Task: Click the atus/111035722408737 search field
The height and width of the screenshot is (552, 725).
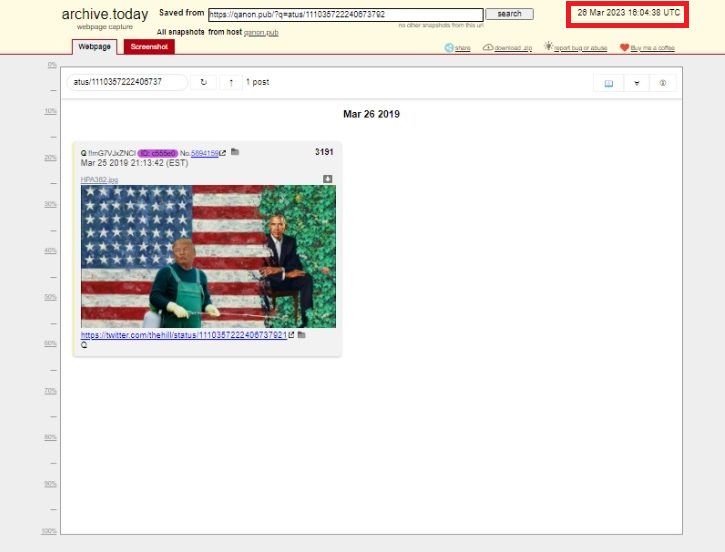Action: pos(127,82)
